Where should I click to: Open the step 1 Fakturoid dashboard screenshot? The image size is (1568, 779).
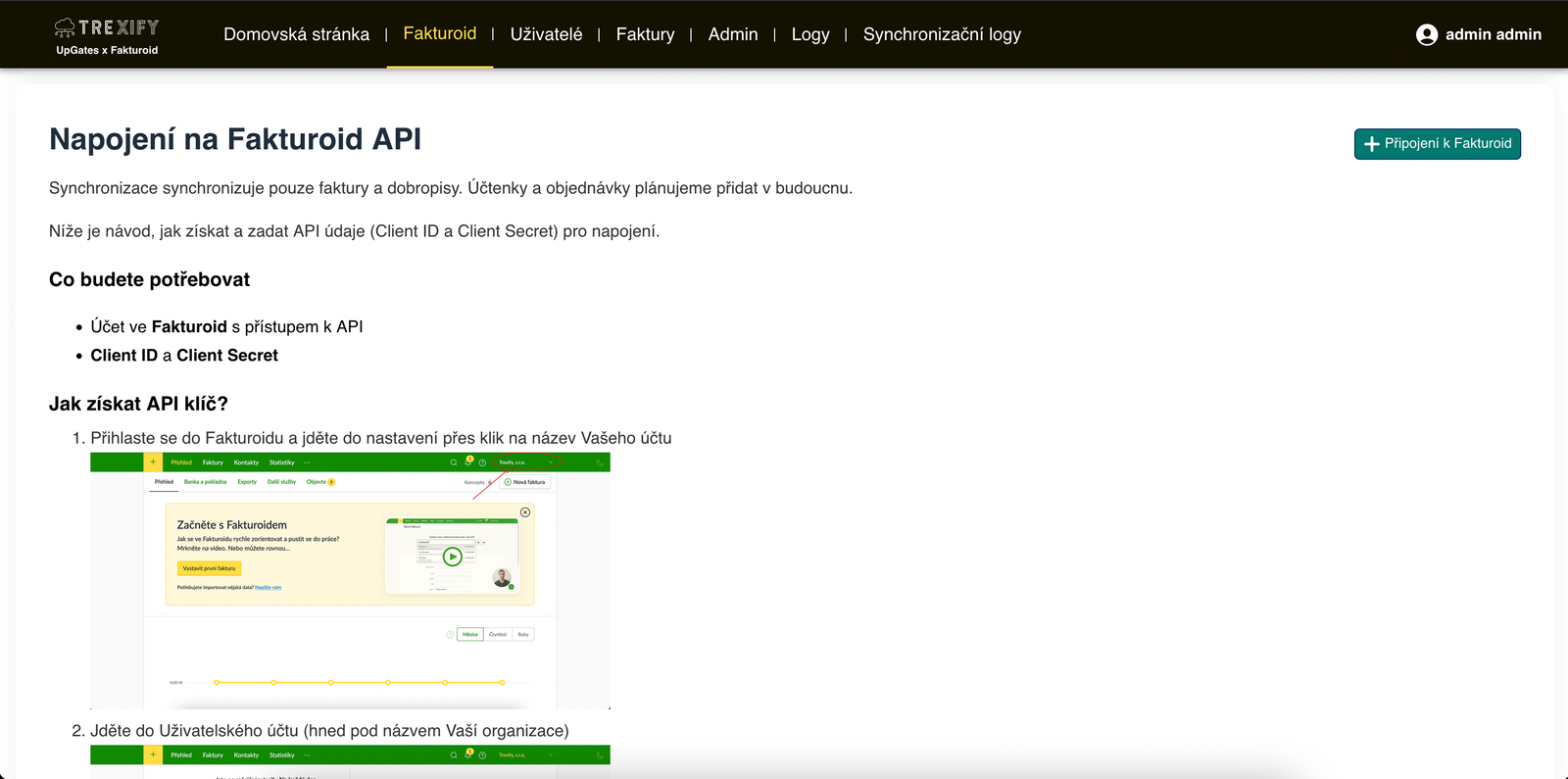pyautogui.click(x=350, y=580)
